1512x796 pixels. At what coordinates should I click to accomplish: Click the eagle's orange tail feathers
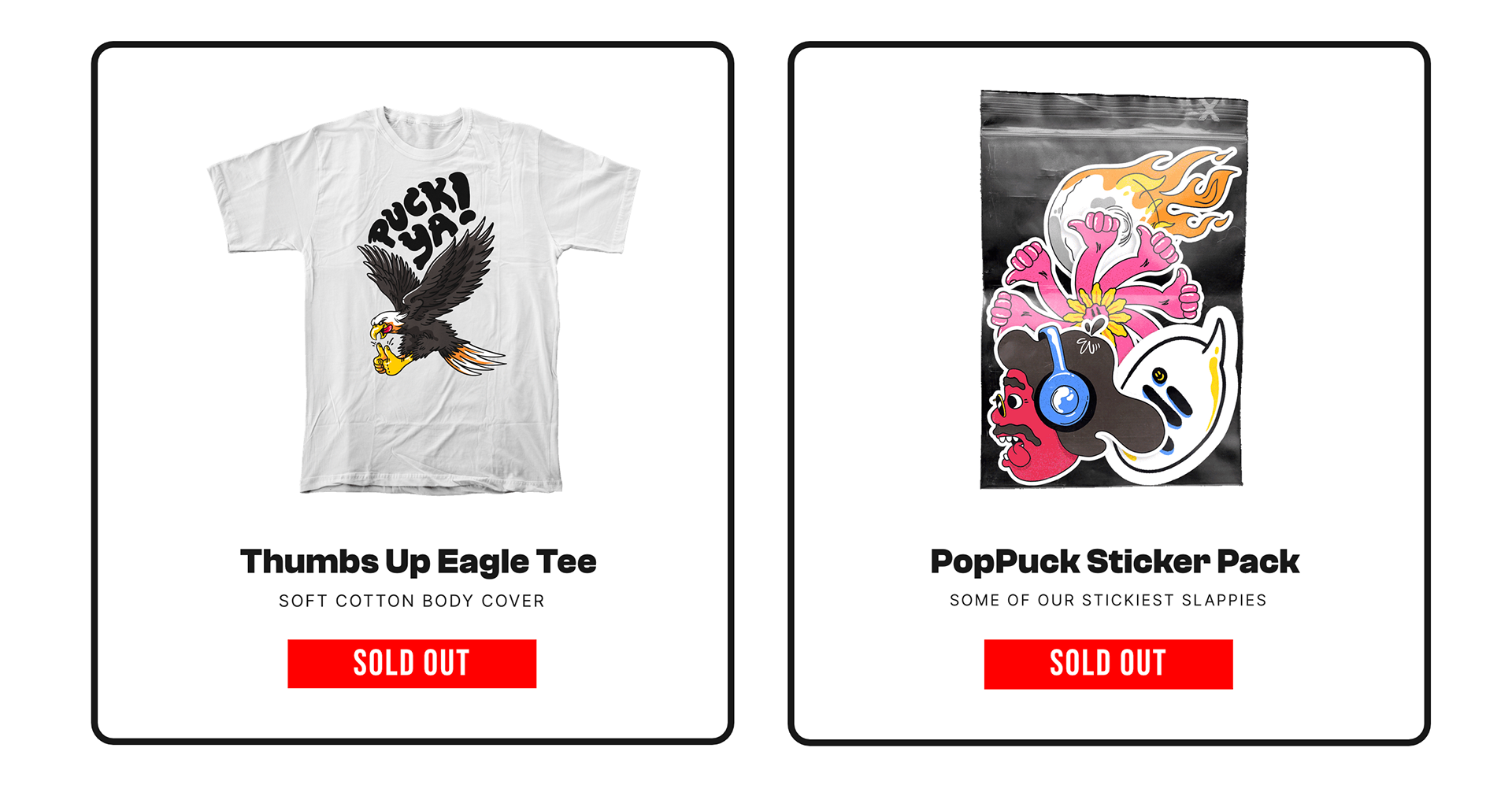[x=474, y=357]
